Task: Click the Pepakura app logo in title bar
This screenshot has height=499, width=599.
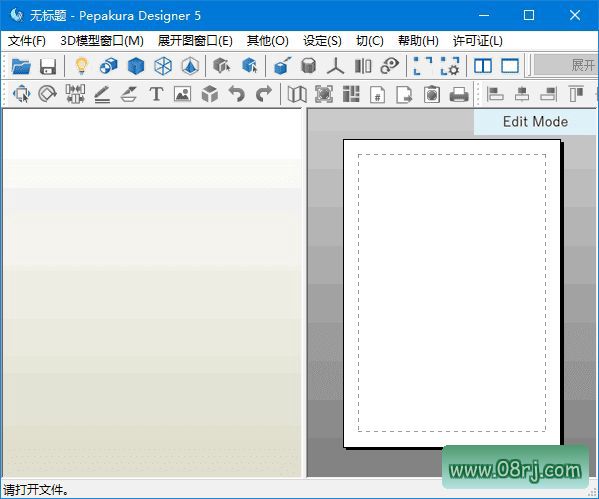Action: click(x=17, y=15)
